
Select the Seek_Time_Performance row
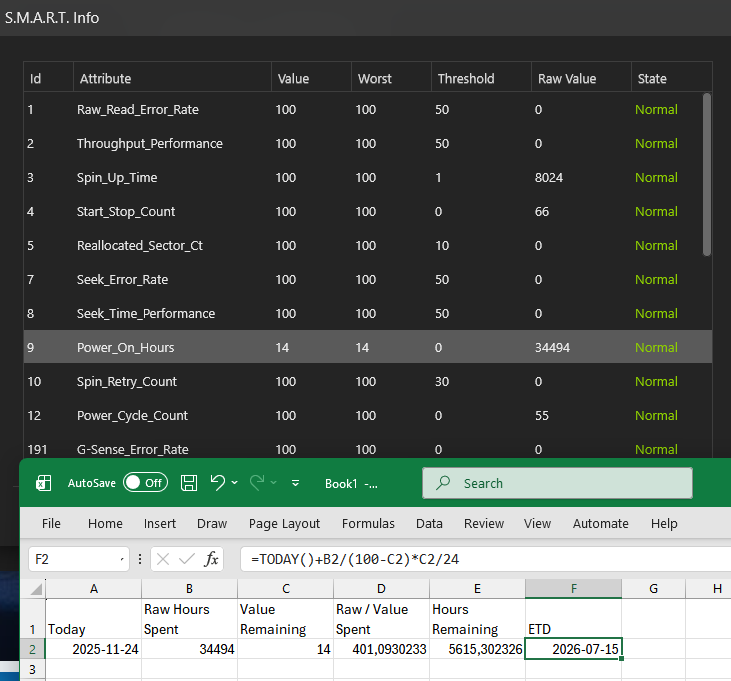tap(367, 313)
